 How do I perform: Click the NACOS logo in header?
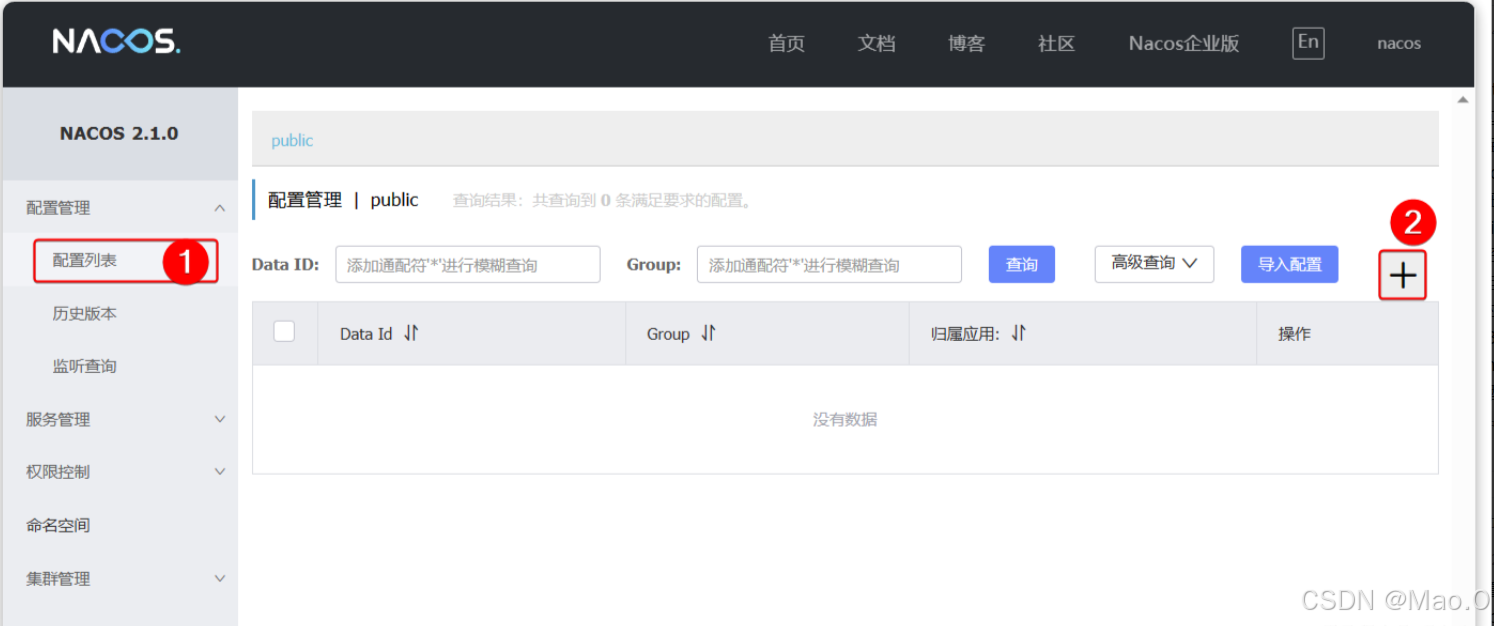coord(116,42)
